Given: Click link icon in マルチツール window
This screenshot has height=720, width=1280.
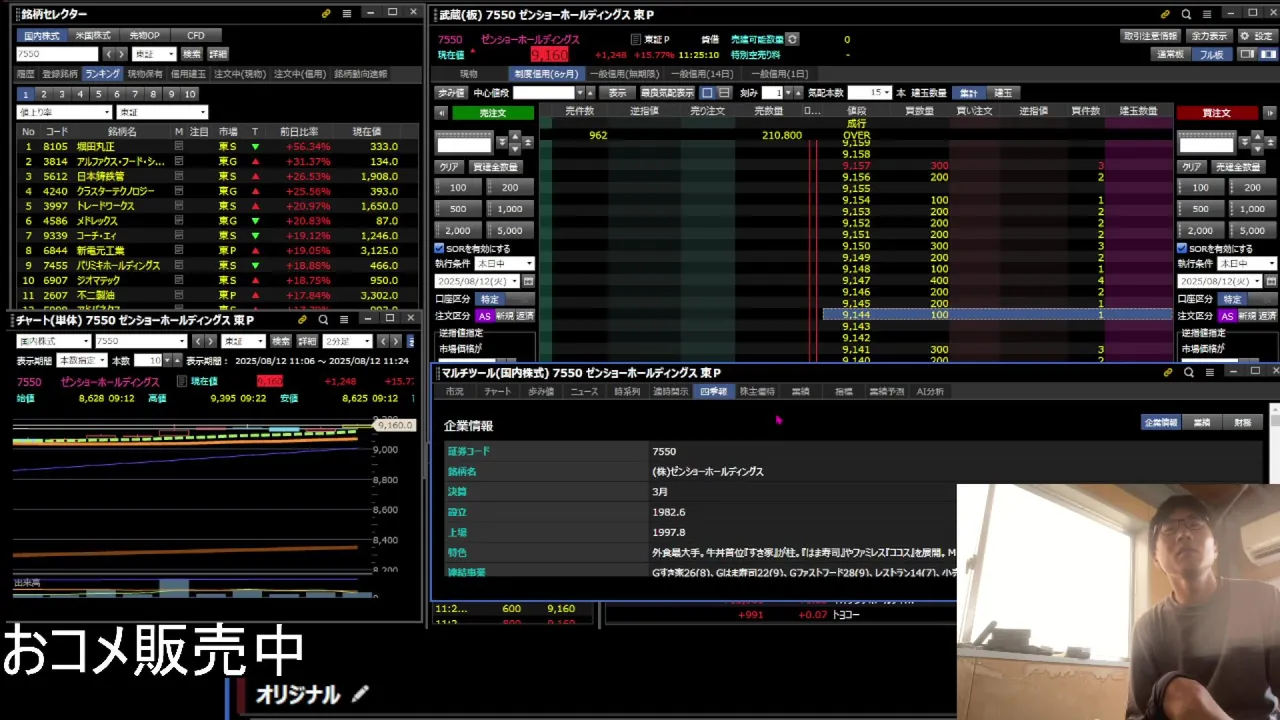Looking at the screenshot, I should tap(1167, 372).
